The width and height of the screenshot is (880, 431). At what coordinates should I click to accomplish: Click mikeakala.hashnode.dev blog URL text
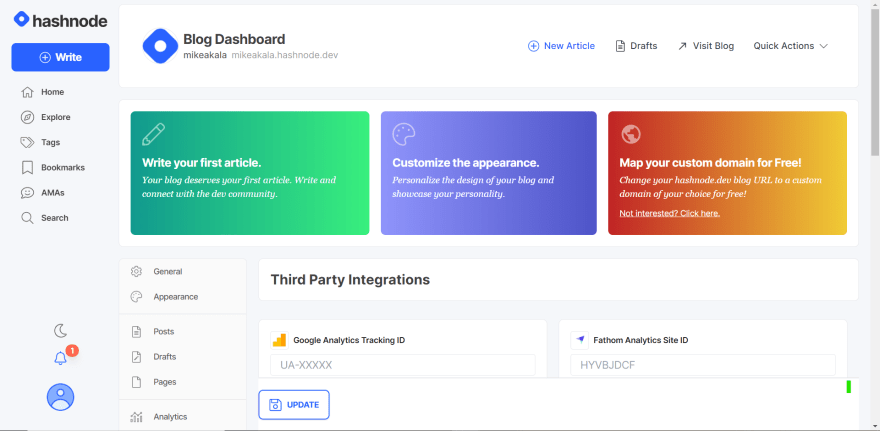coord(285,56)
